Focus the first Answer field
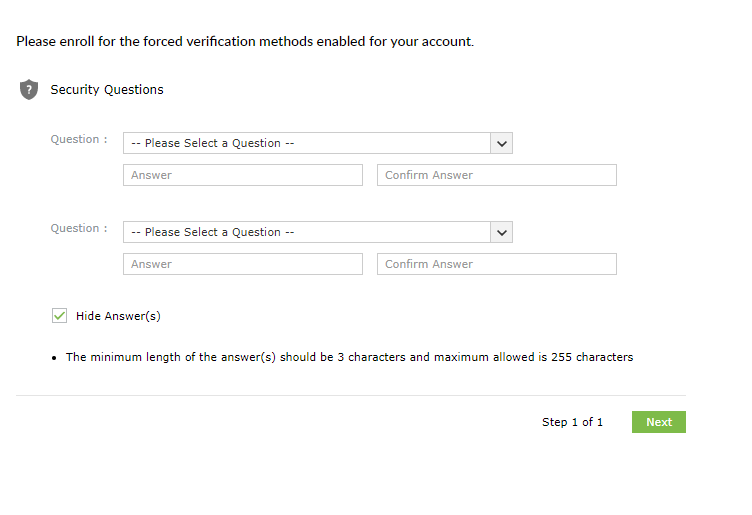Viewport: 752px width, 515px height. [243, 175]
